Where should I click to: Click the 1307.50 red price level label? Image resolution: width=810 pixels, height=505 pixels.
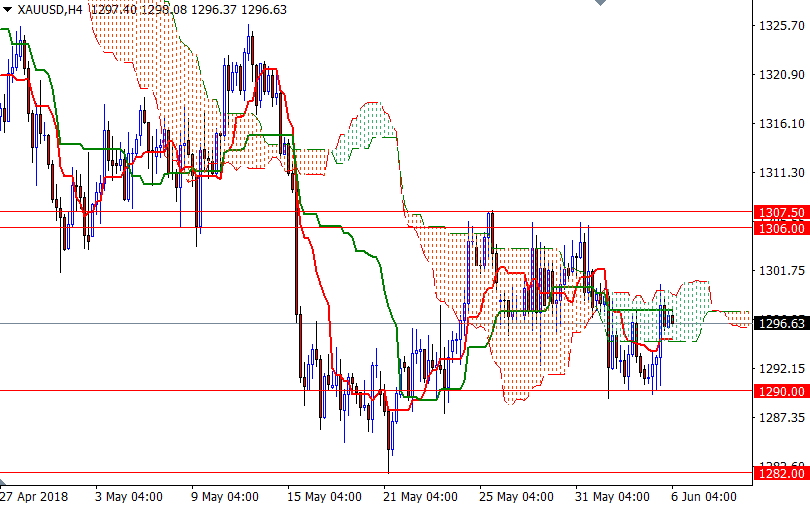click(782, 212)
